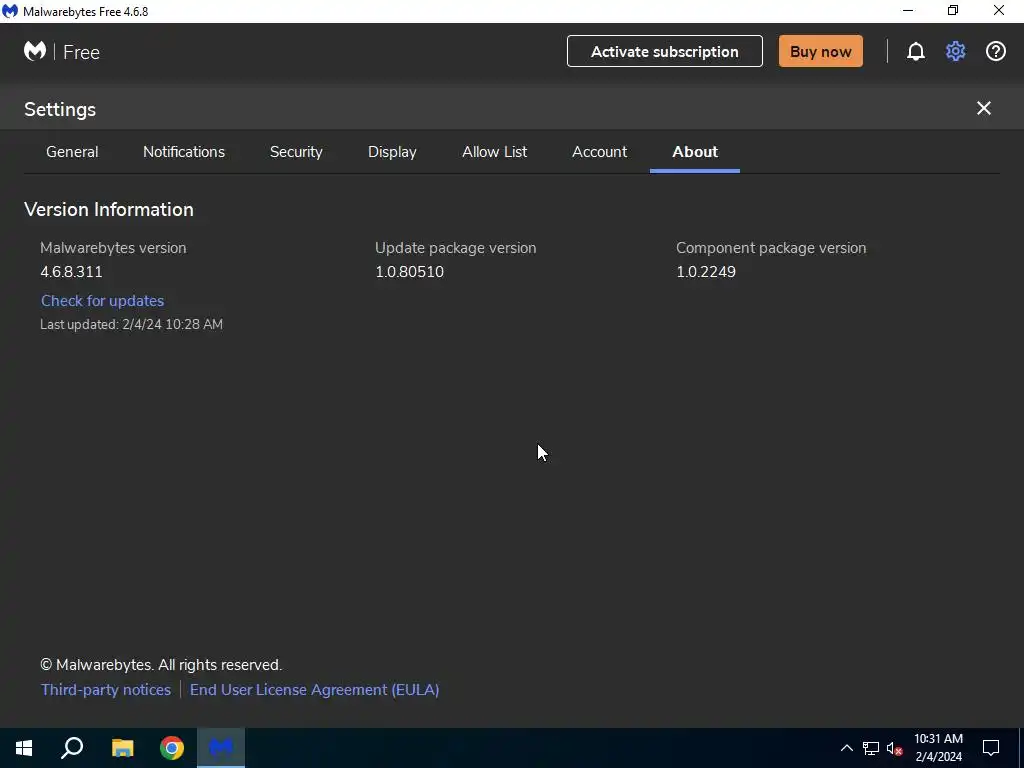Screen dimensions: 1024x768
Task: Open the help question mark icon
Action: pos(995,52)
